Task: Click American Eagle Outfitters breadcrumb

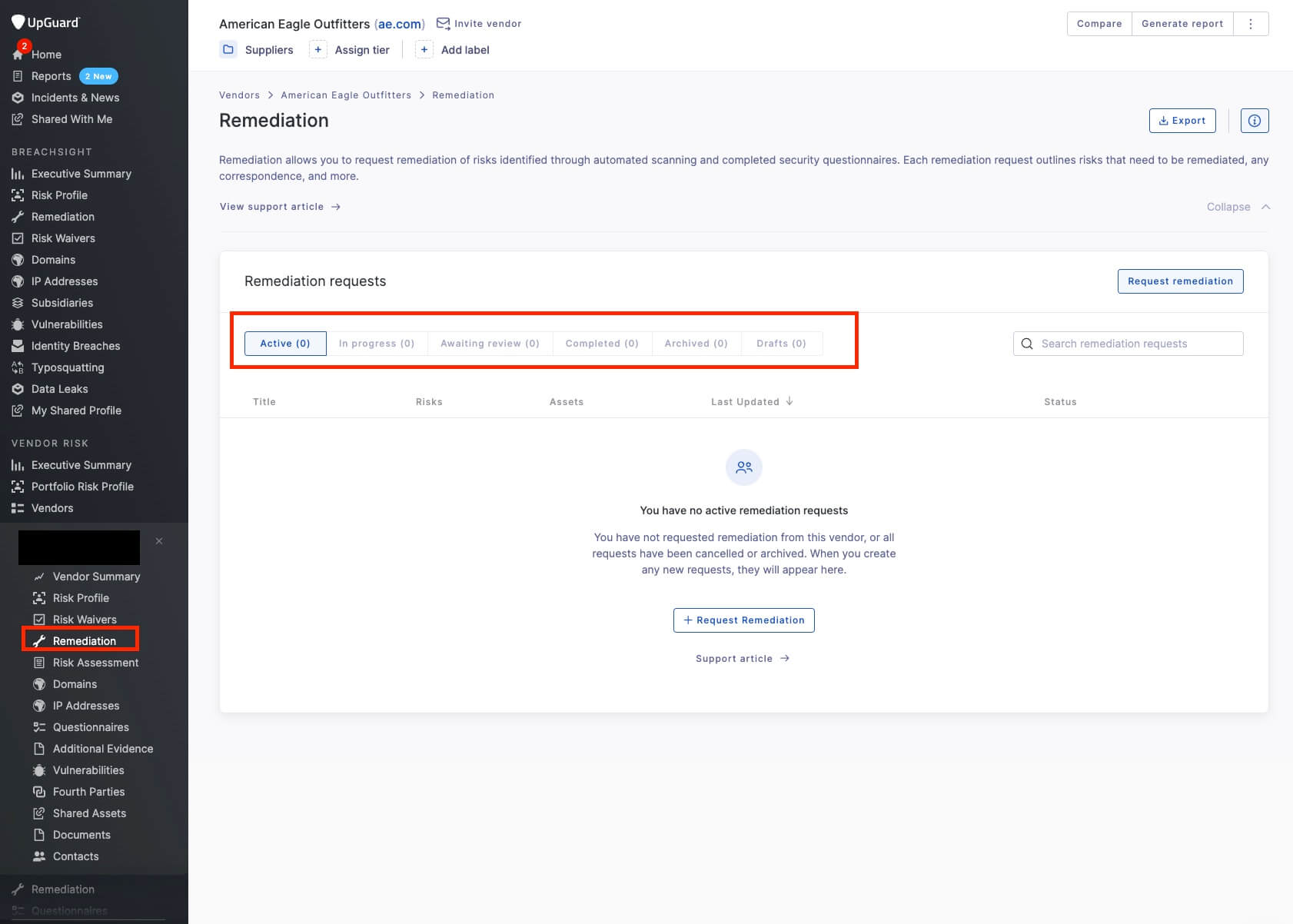Action: [346, 95]
